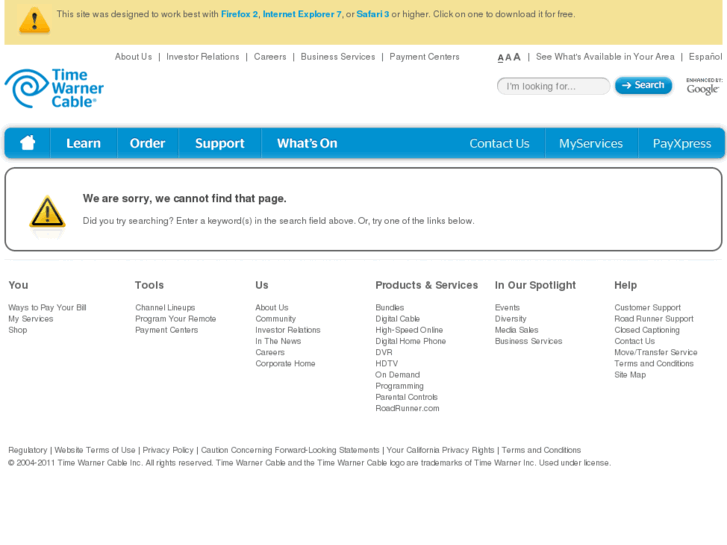The height and width of the screenshot is (545, 727).
Task: Open Digital Home Phone
Action: pyautogui.click(x=410, y=341)
